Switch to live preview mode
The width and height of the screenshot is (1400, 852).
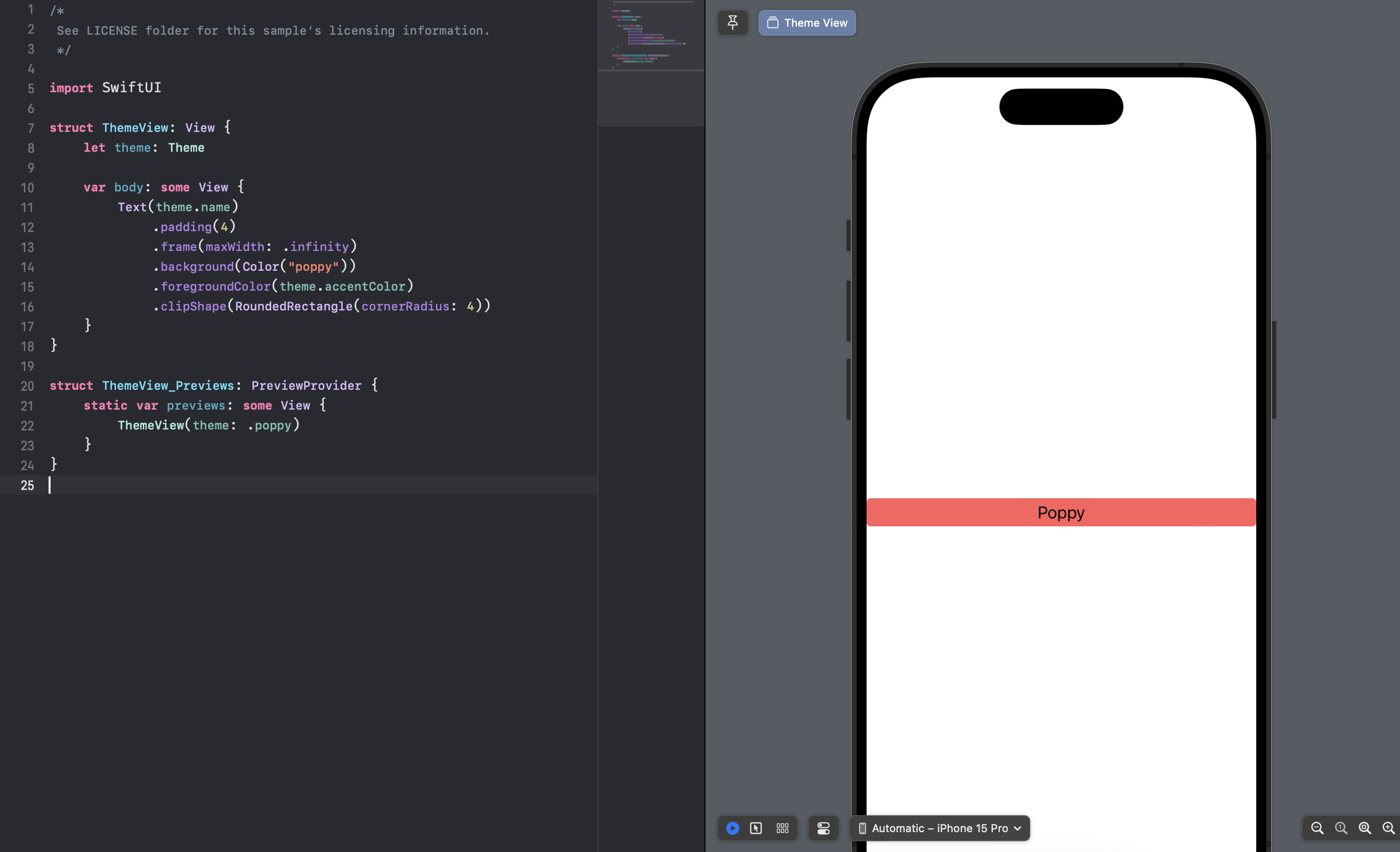point(732,828)
